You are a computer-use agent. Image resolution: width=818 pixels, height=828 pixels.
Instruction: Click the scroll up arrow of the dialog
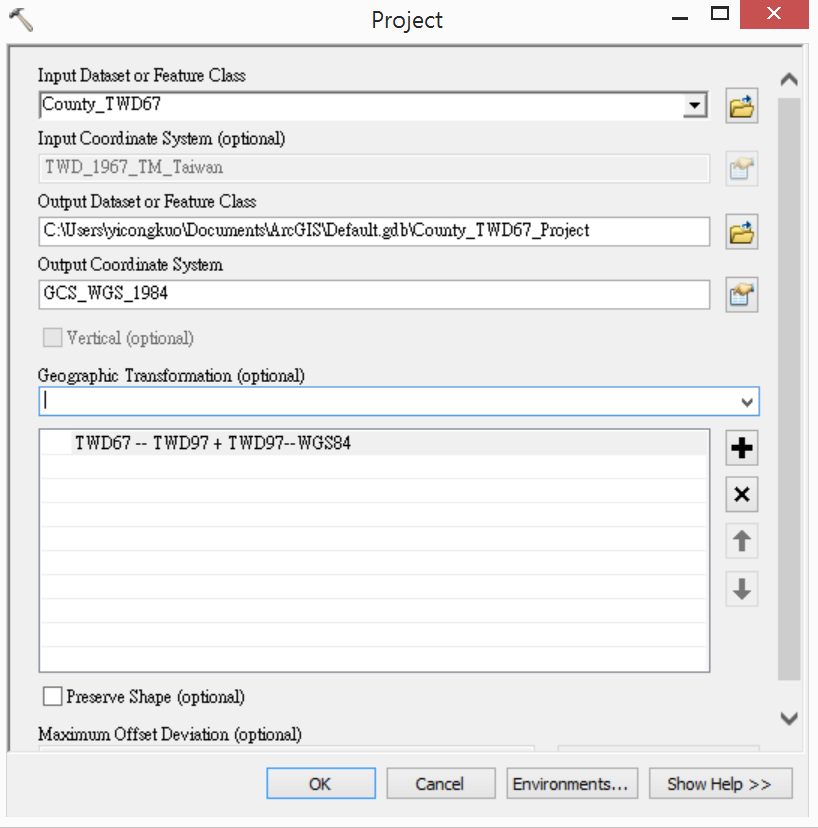pyautogui.click(x=789, y=80)
